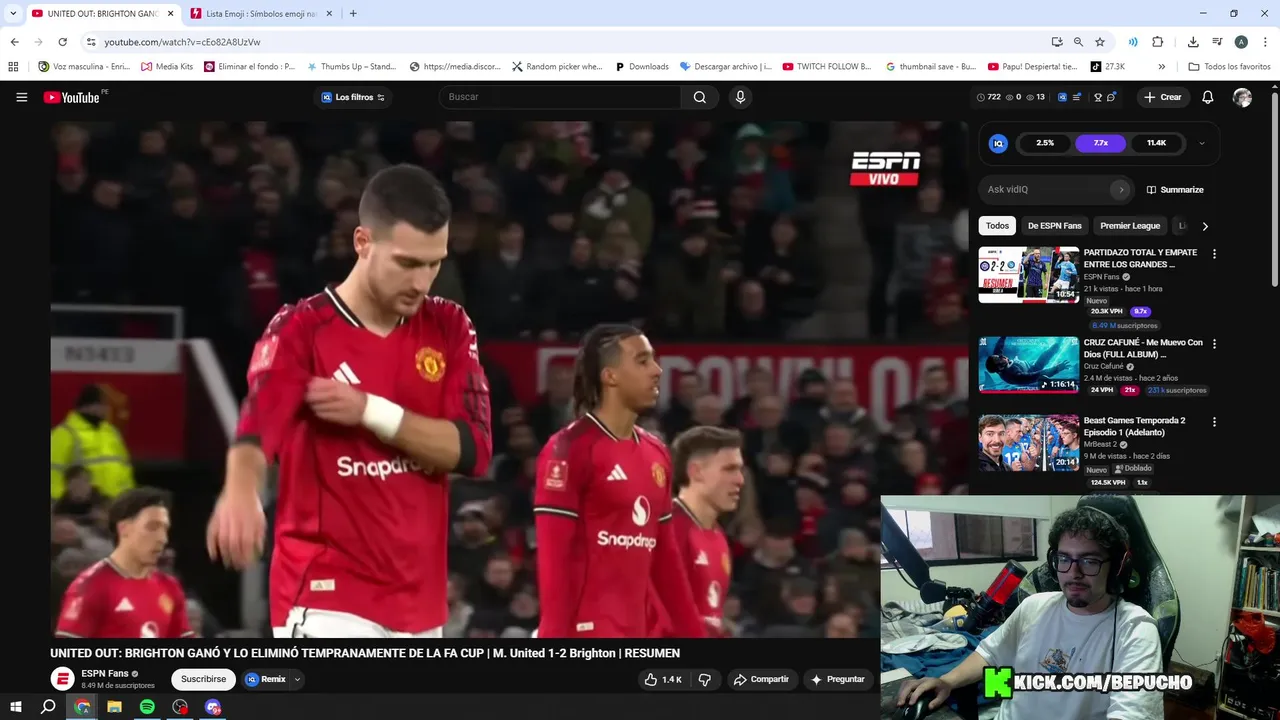Open File Explorer from the taskbar
Viewport: 1280px width, 720px height.
pos(114,707)
